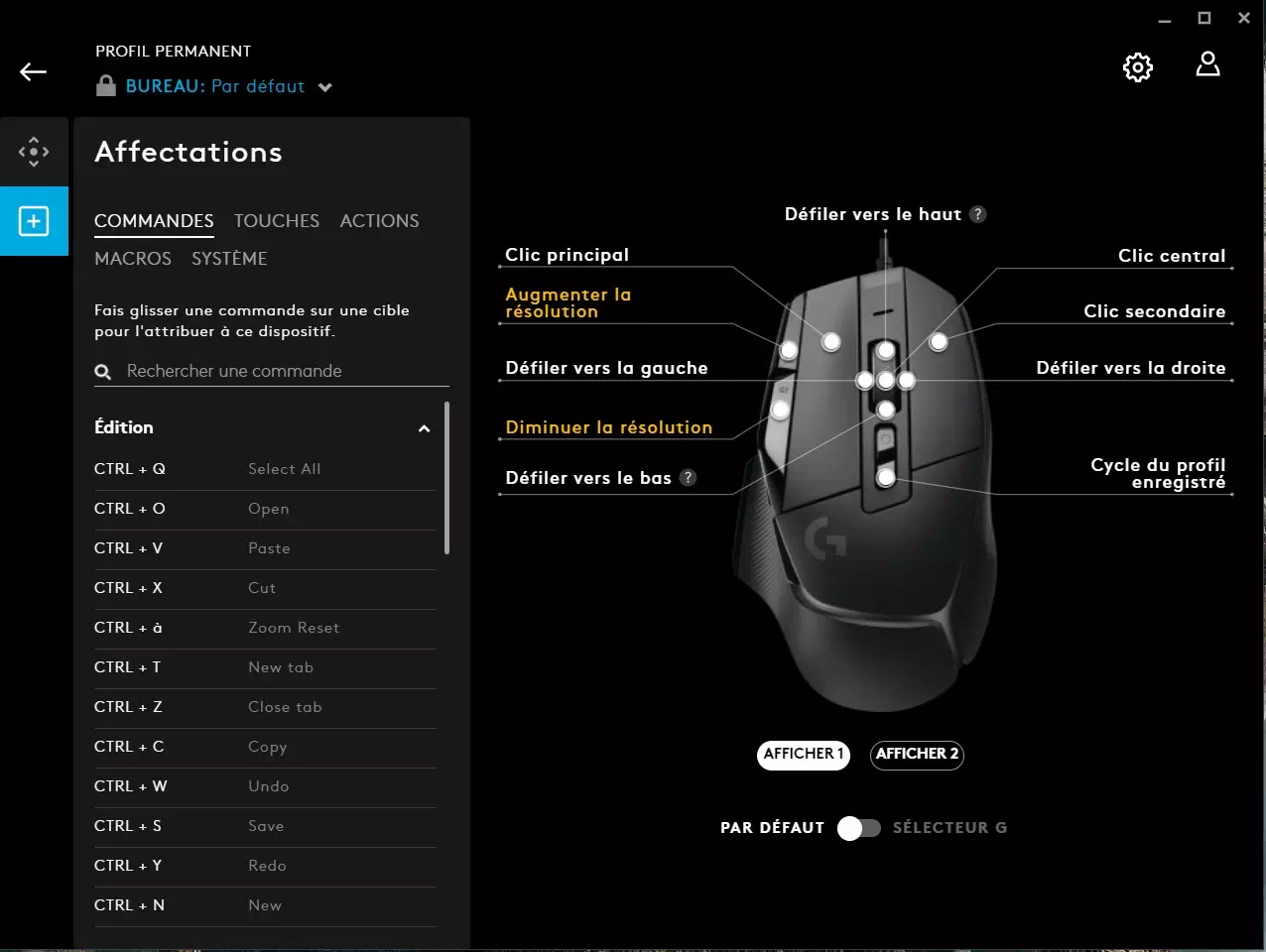This screenshot has height=952, width=1266.
Task: Switch to the TOUCHES tab
Action: pyautogui.click(x=276, y=221)
